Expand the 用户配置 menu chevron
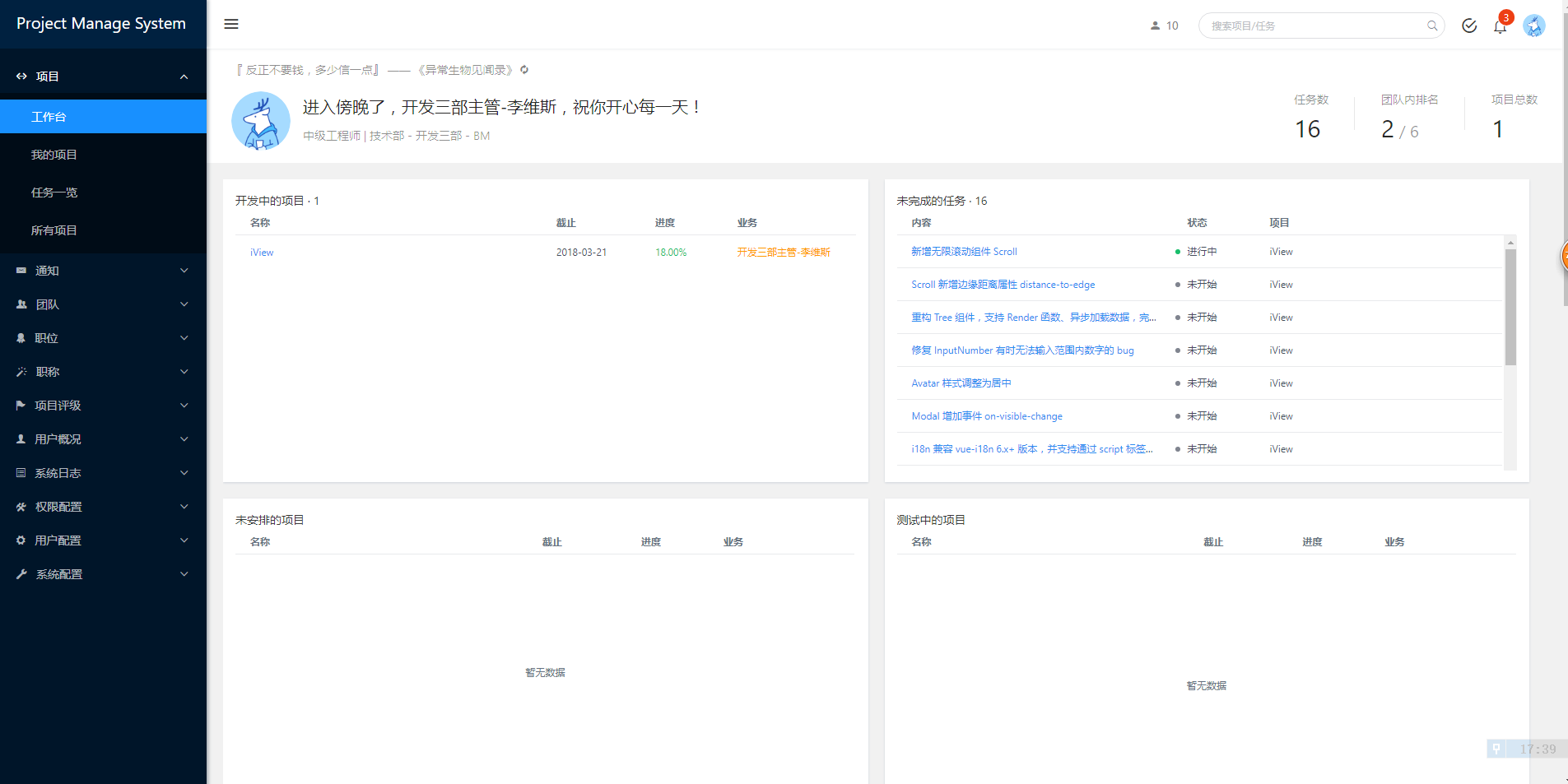 184,540
